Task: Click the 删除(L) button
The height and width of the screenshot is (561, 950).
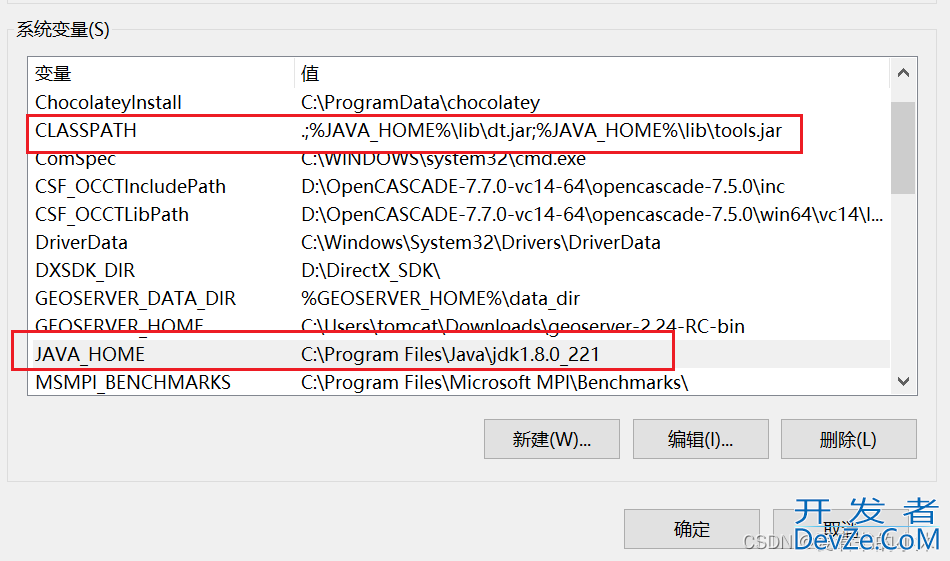Action: click(x=848, y=439)
